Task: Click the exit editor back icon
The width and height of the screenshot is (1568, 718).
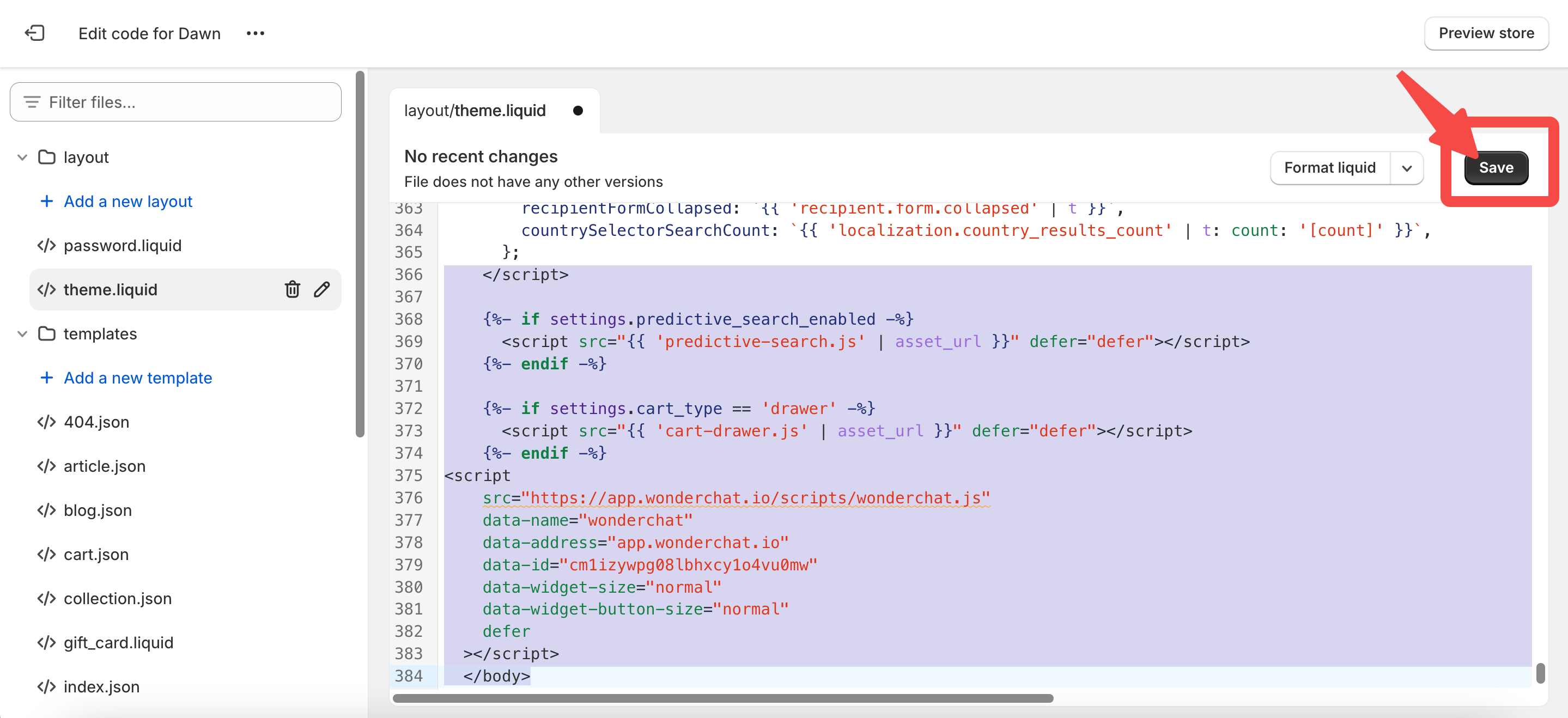Action: point(35,33)
